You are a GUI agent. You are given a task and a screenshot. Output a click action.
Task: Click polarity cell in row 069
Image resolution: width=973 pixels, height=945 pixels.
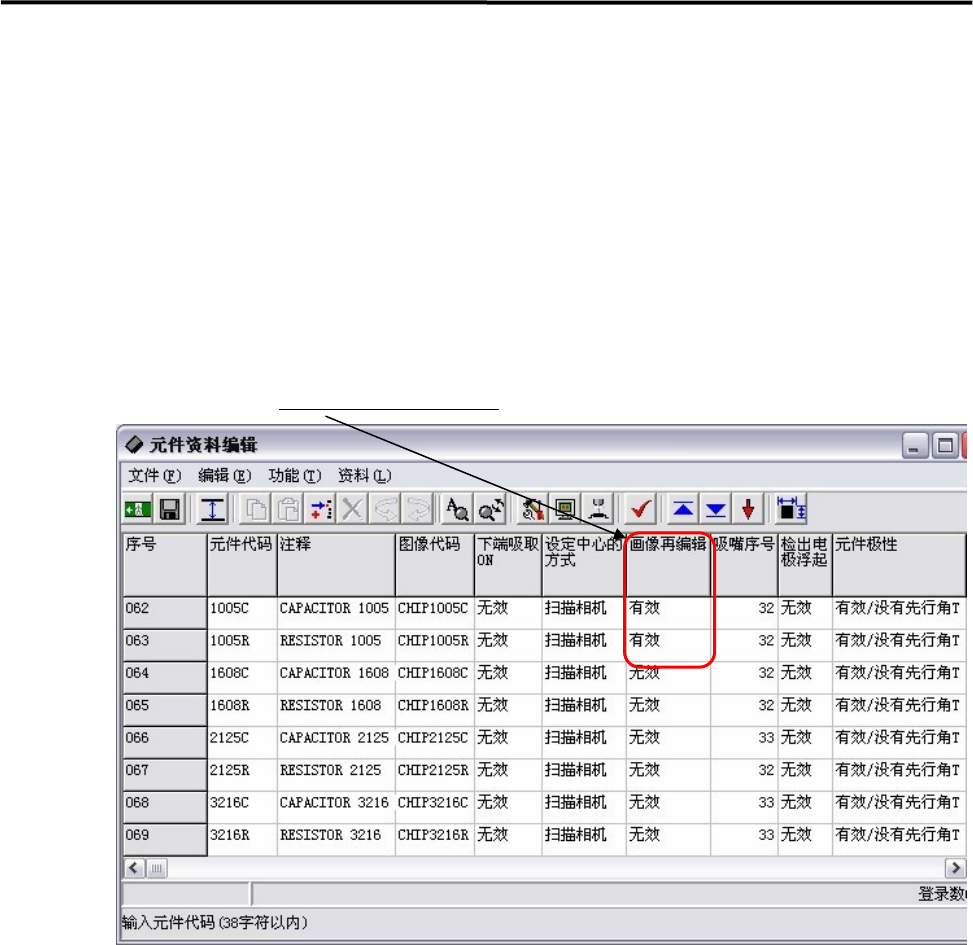(x=899, y=839)
